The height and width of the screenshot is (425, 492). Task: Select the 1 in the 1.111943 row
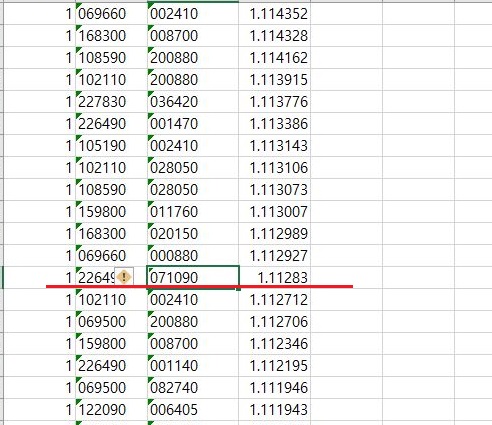(x=40, y=410)
